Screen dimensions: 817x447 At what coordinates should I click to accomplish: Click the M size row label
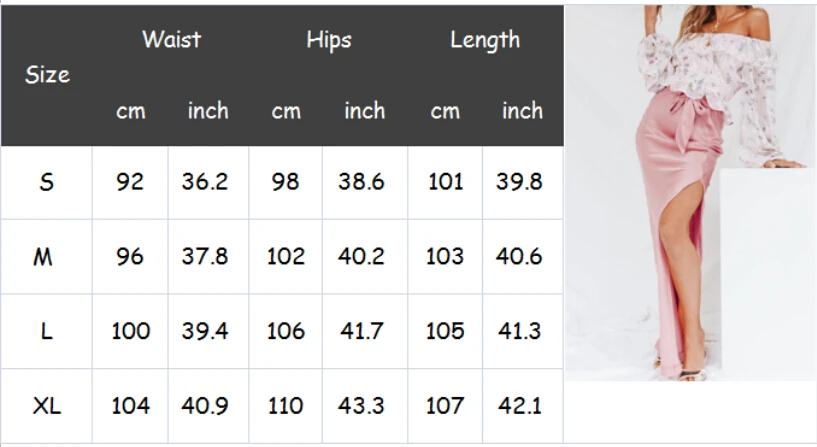click(x=43, y=257)
